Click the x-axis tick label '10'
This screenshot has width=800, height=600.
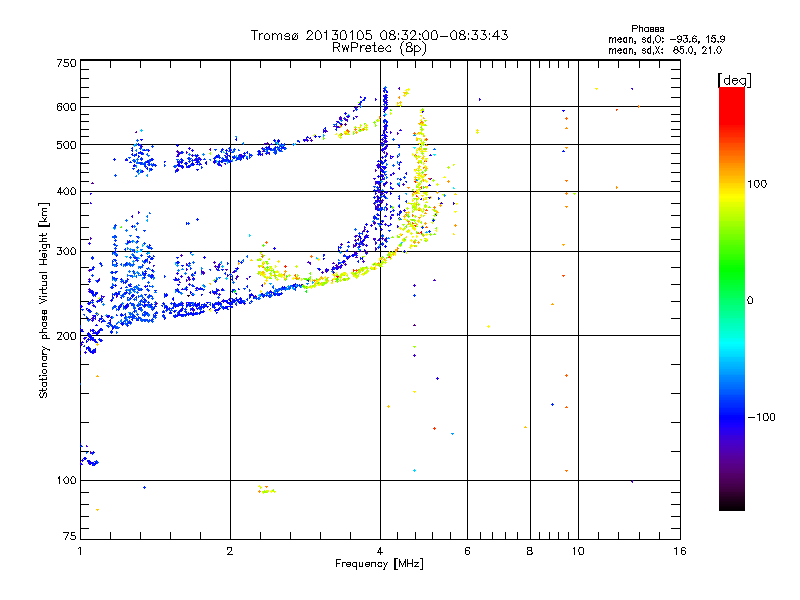point(578,551)
